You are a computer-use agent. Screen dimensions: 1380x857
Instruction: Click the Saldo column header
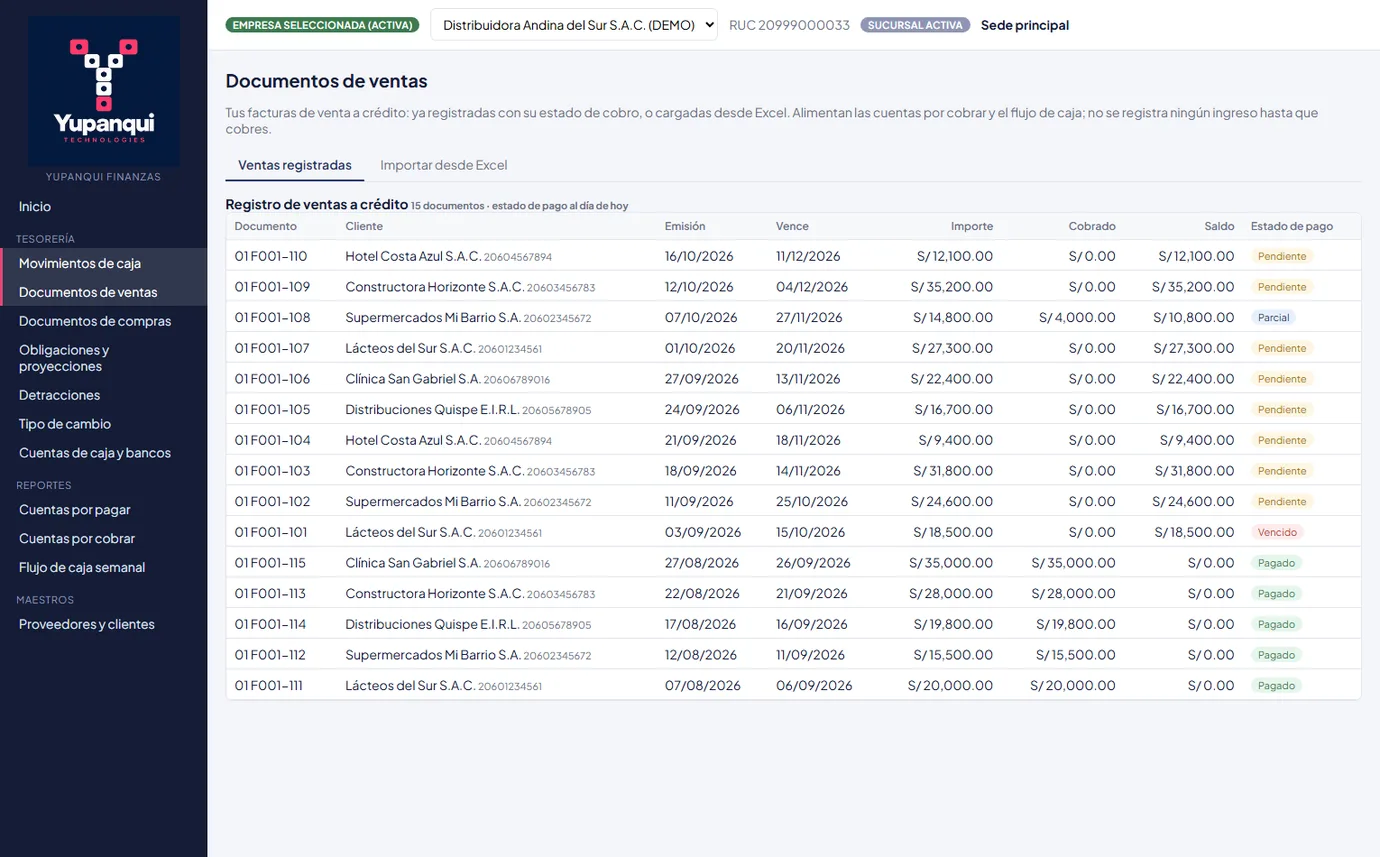point(1219,226)
